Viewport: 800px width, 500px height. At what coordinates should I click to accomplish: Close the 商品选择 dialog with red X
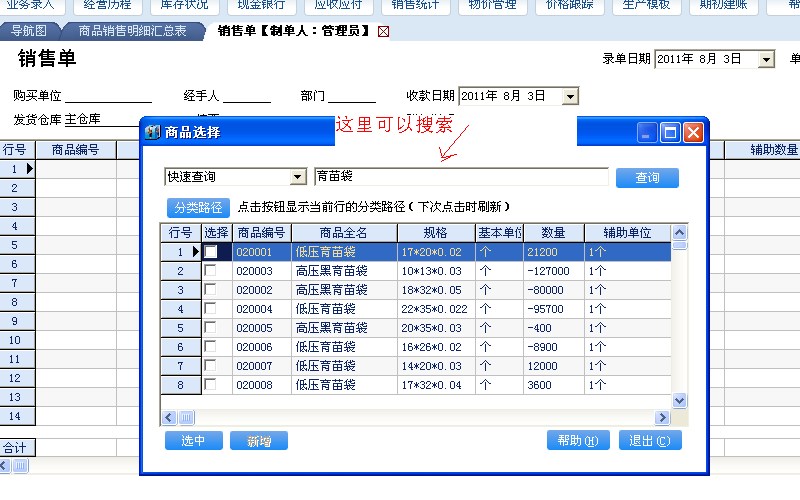tap(692, 132)
